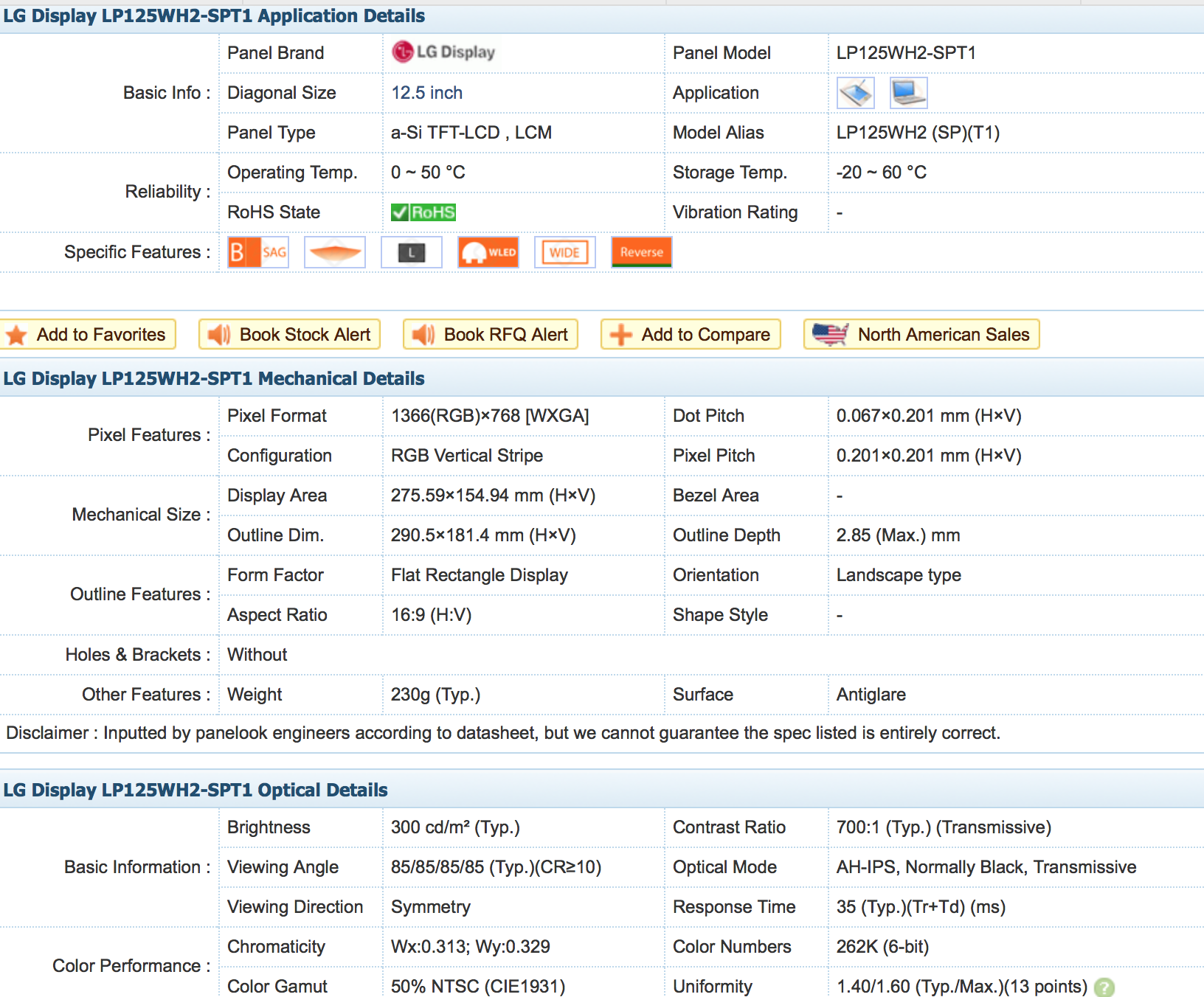Click panel type value a-Si TFT-LCD, LCM

tap(471, 133)
